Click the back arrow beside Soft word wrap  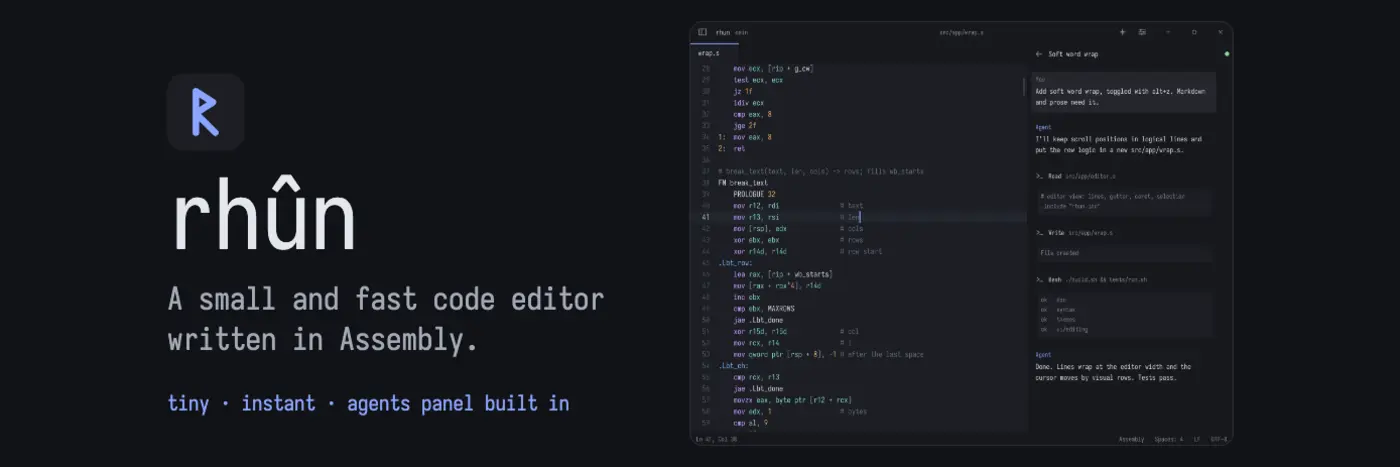1039,54
